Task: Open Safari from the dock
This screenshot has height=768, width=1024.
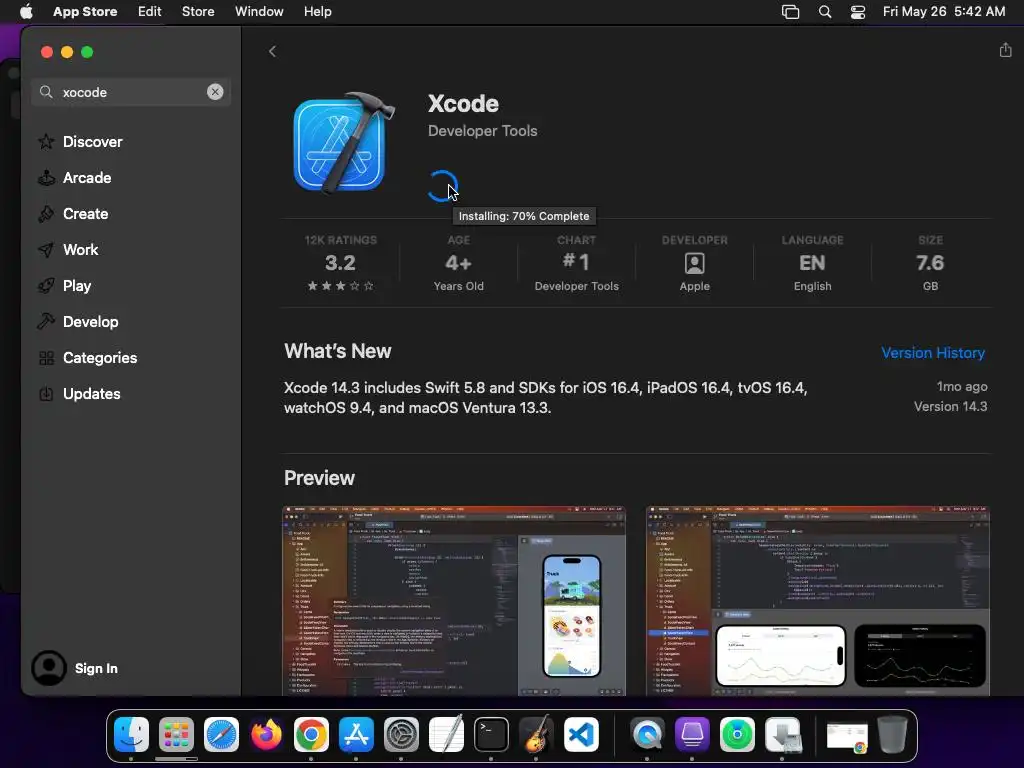Action: tap(221, 735)
